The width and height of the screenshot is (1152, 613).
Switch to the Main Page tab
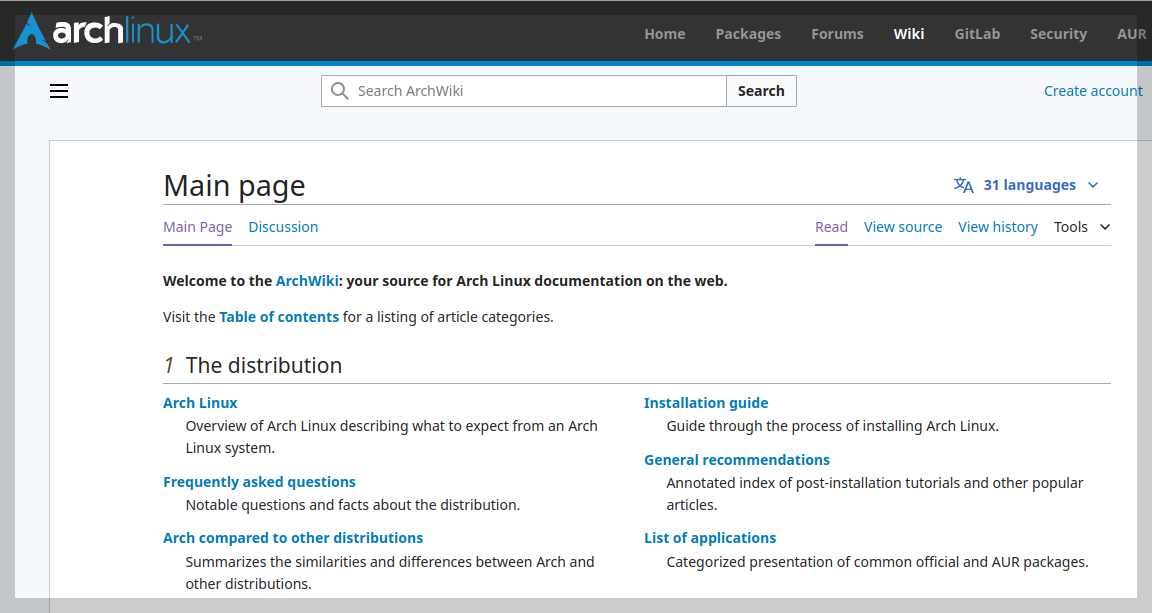point(198,227)
